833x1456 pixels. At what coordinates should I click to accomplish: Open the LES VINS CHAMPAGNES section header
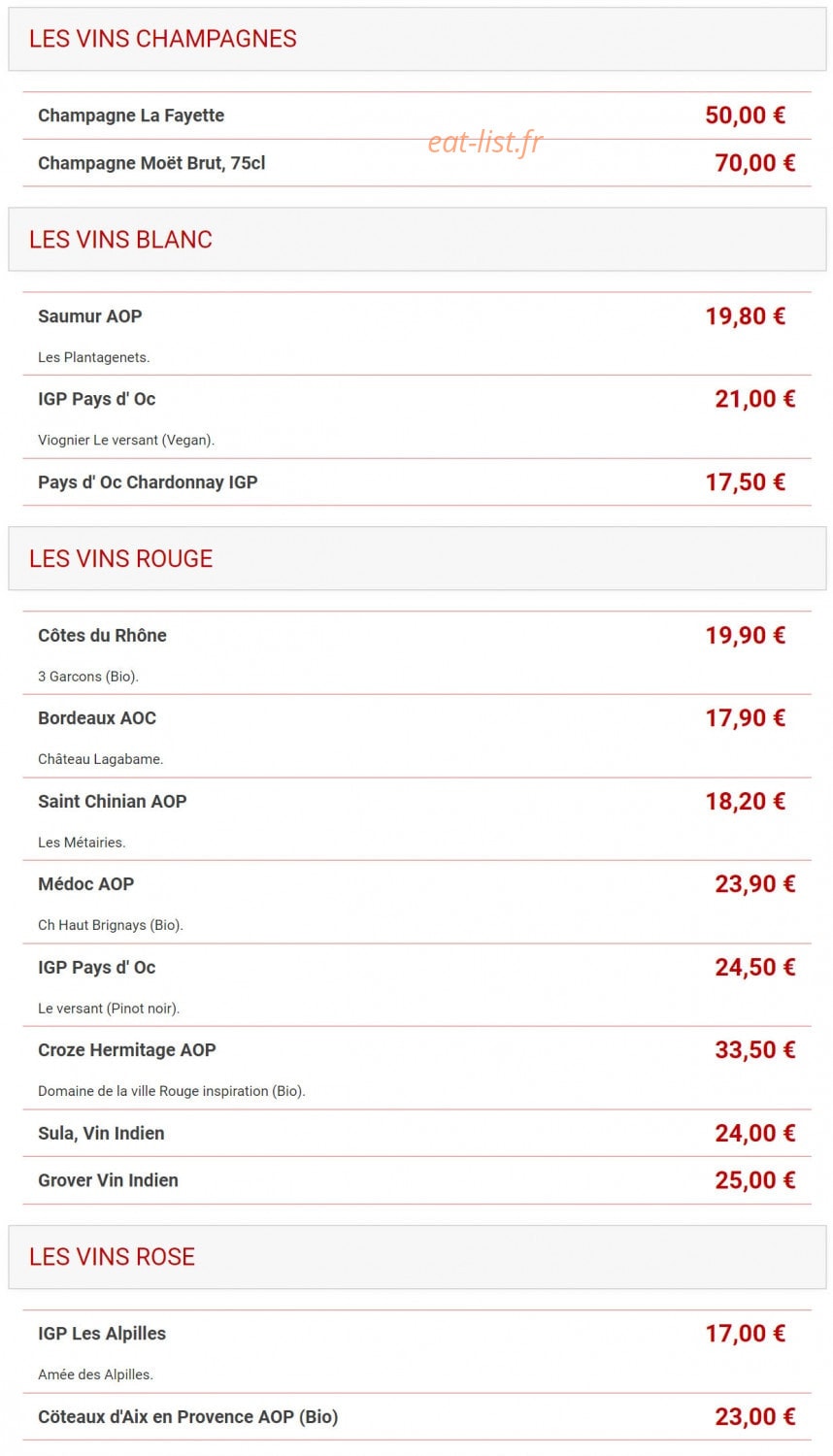click(417, 39)
